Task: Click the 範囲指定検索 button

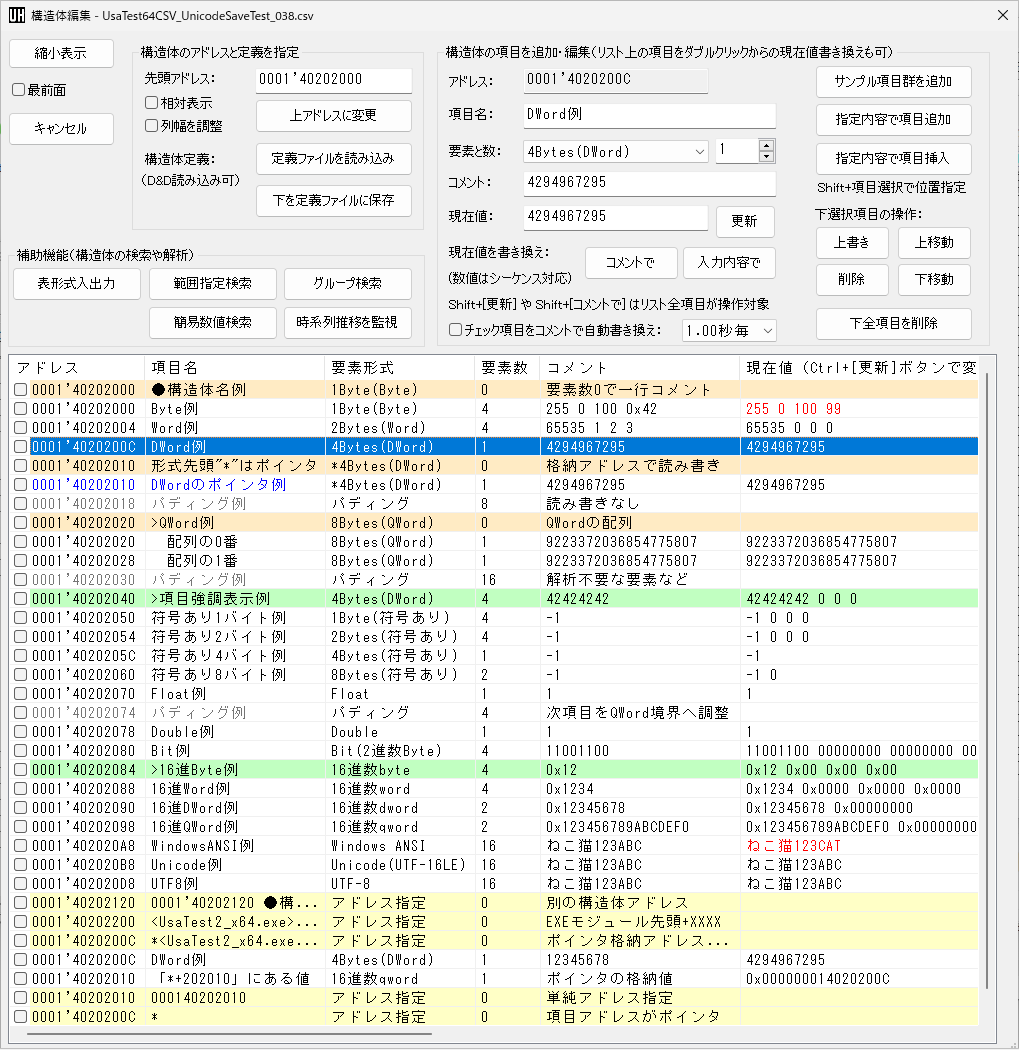Action: coord(213,284)
